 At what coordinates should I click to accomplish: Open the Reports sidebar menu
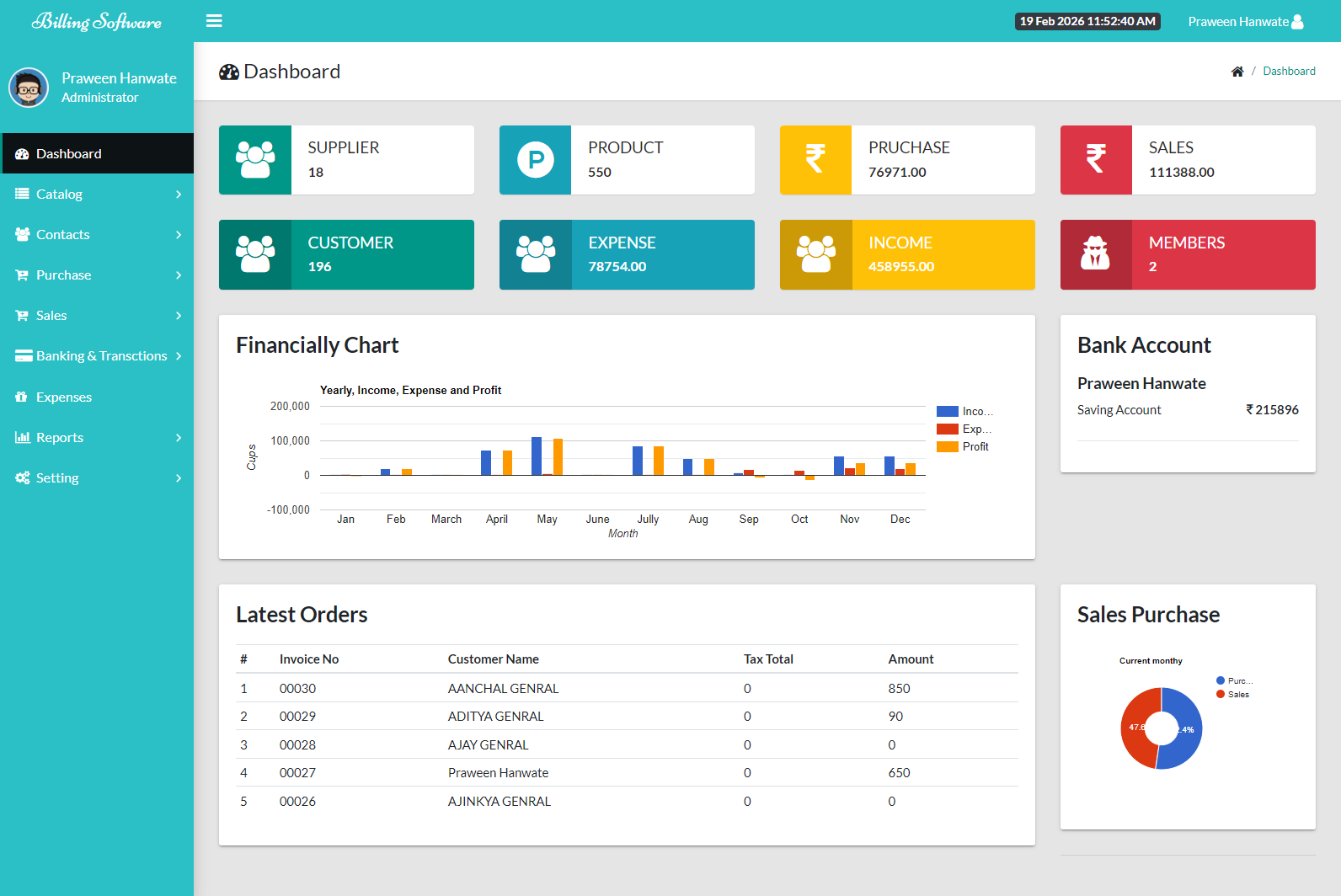pyautogui.click(x=60, y=438)
